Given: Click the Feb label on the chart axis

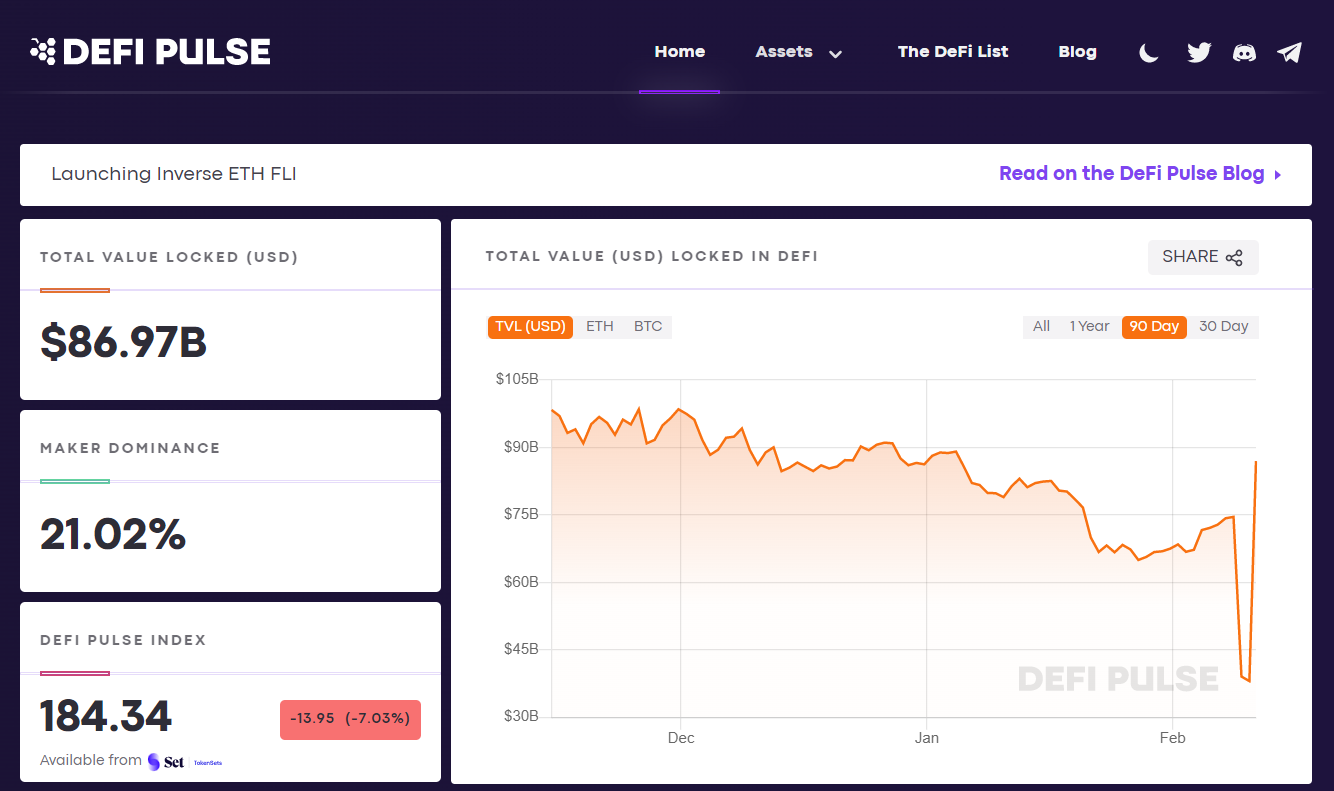Looking at the screenshot, I should pyautogui.click(x=1172, y=738).
